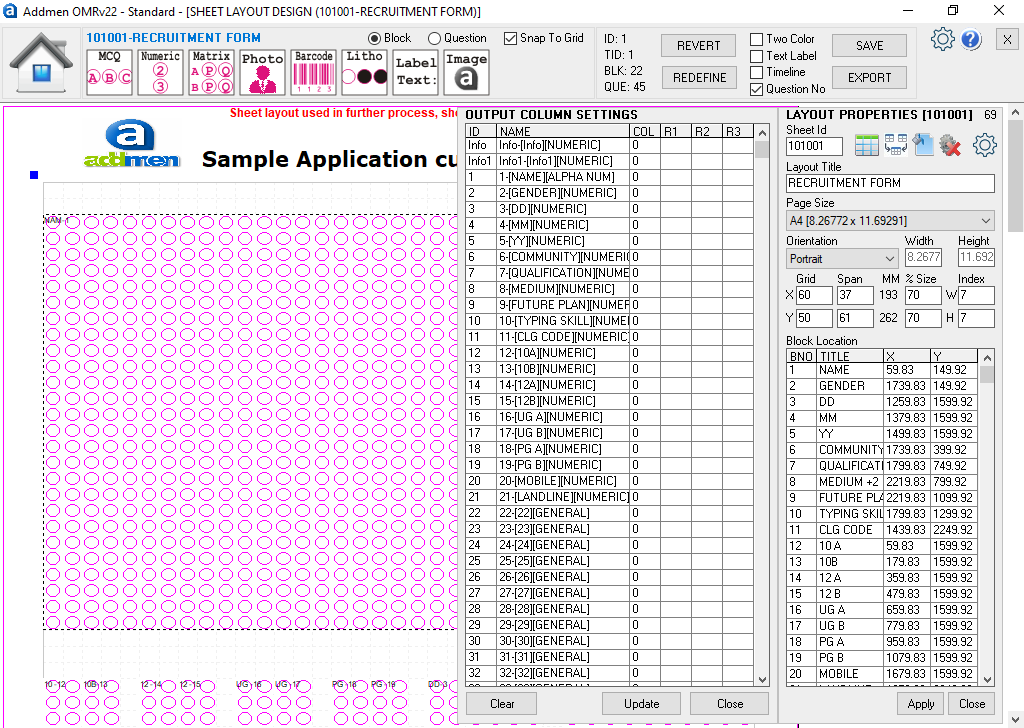Click the Index W field
Viewport: 1024px width, 728px height.
(x=976, y=295)
